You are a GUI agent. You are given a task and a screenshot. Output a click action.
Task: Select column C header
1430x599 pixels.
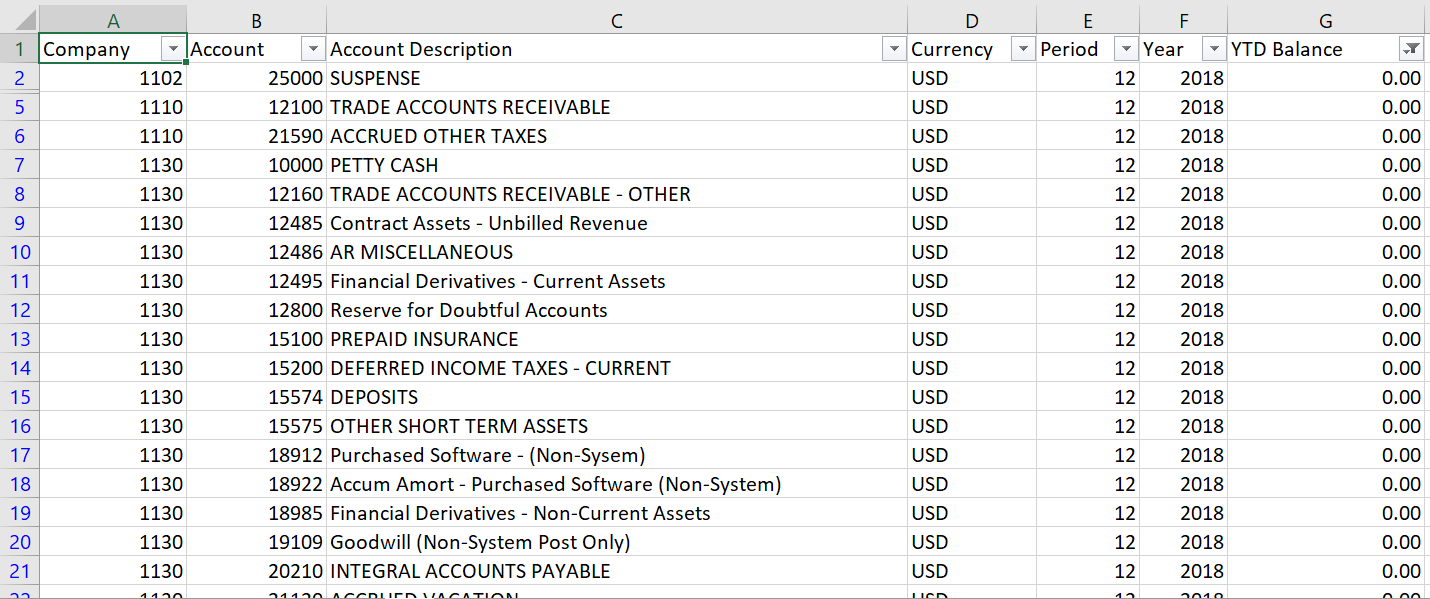[x=617, y=20]
